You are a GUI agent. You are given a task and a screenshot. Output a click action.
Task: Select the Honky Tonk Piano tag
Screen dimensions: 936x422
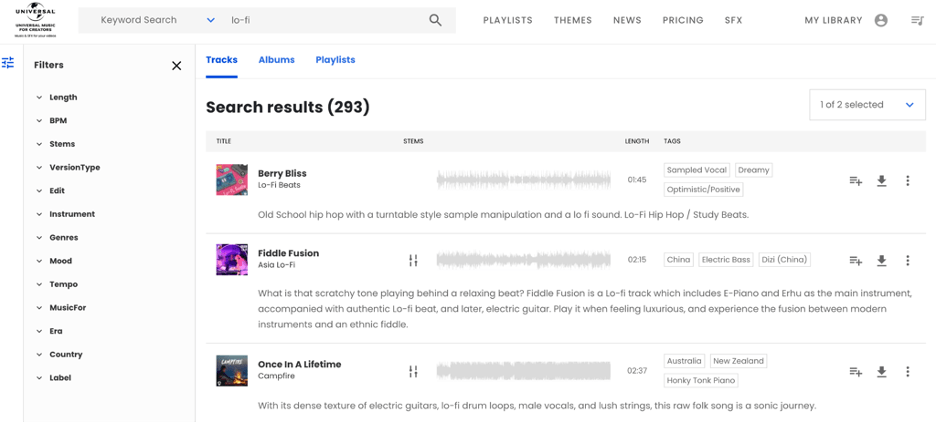tap(701, 380)
